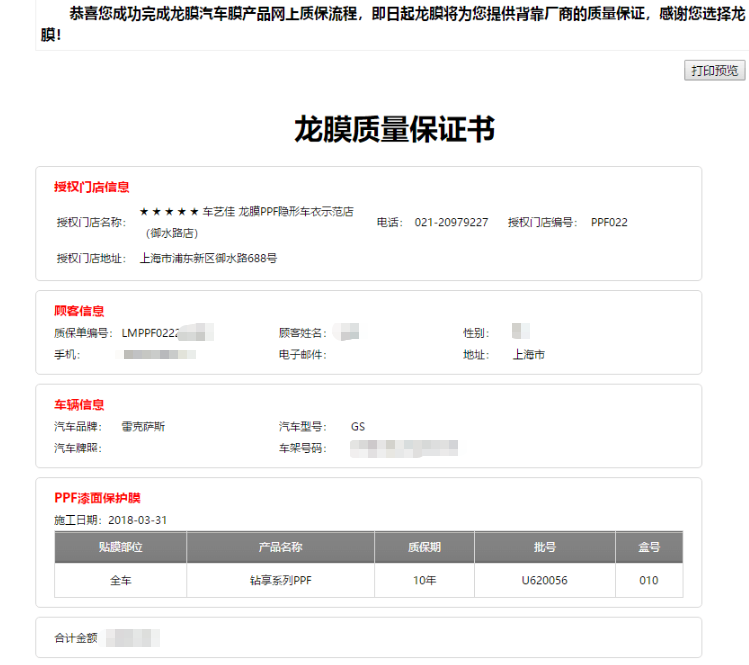Click the 授权门店信息 section heading

92,187
